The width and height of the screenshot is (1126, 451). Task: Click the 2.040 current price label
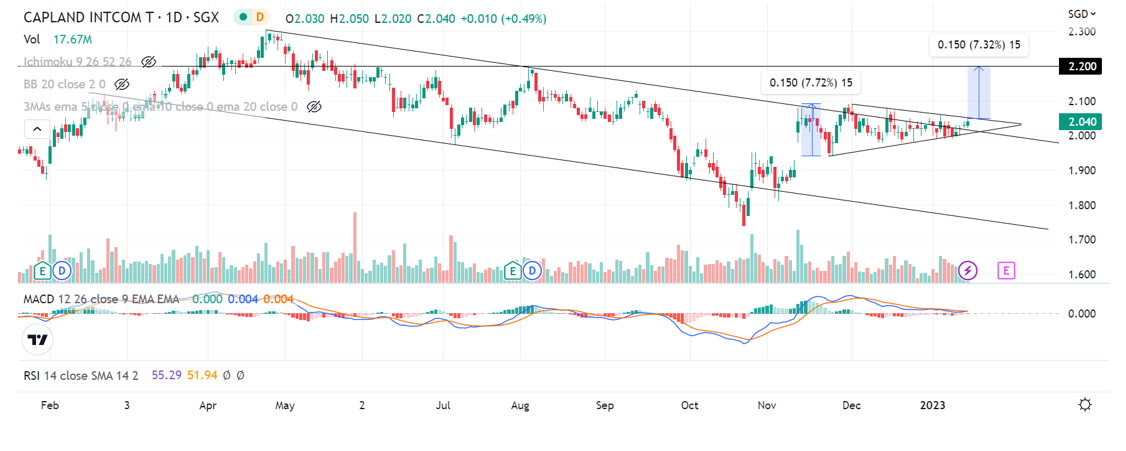(1082, 123)
